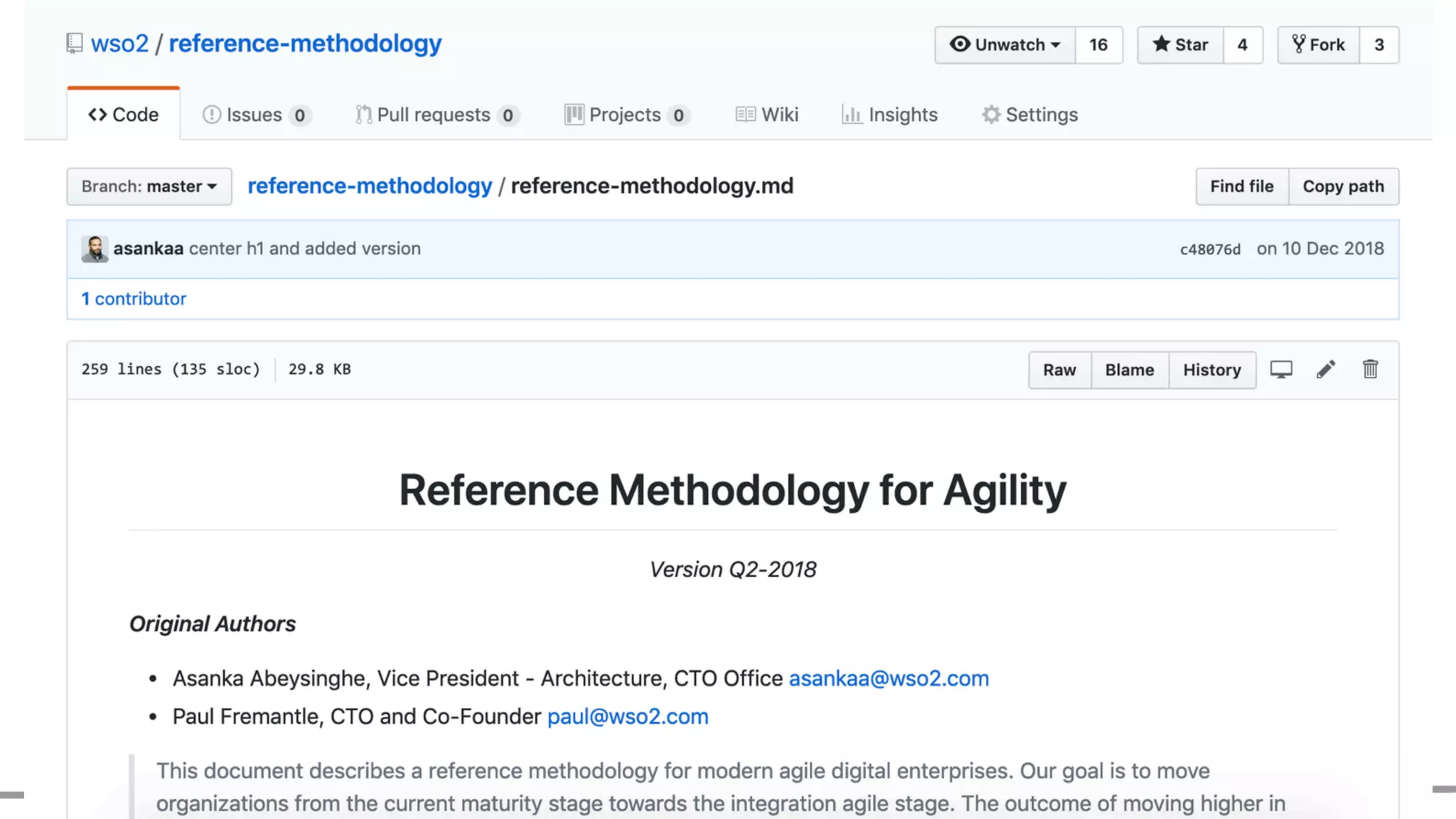Click the Blame button
Screen dimensions: 1456x819
[1129, 370]
